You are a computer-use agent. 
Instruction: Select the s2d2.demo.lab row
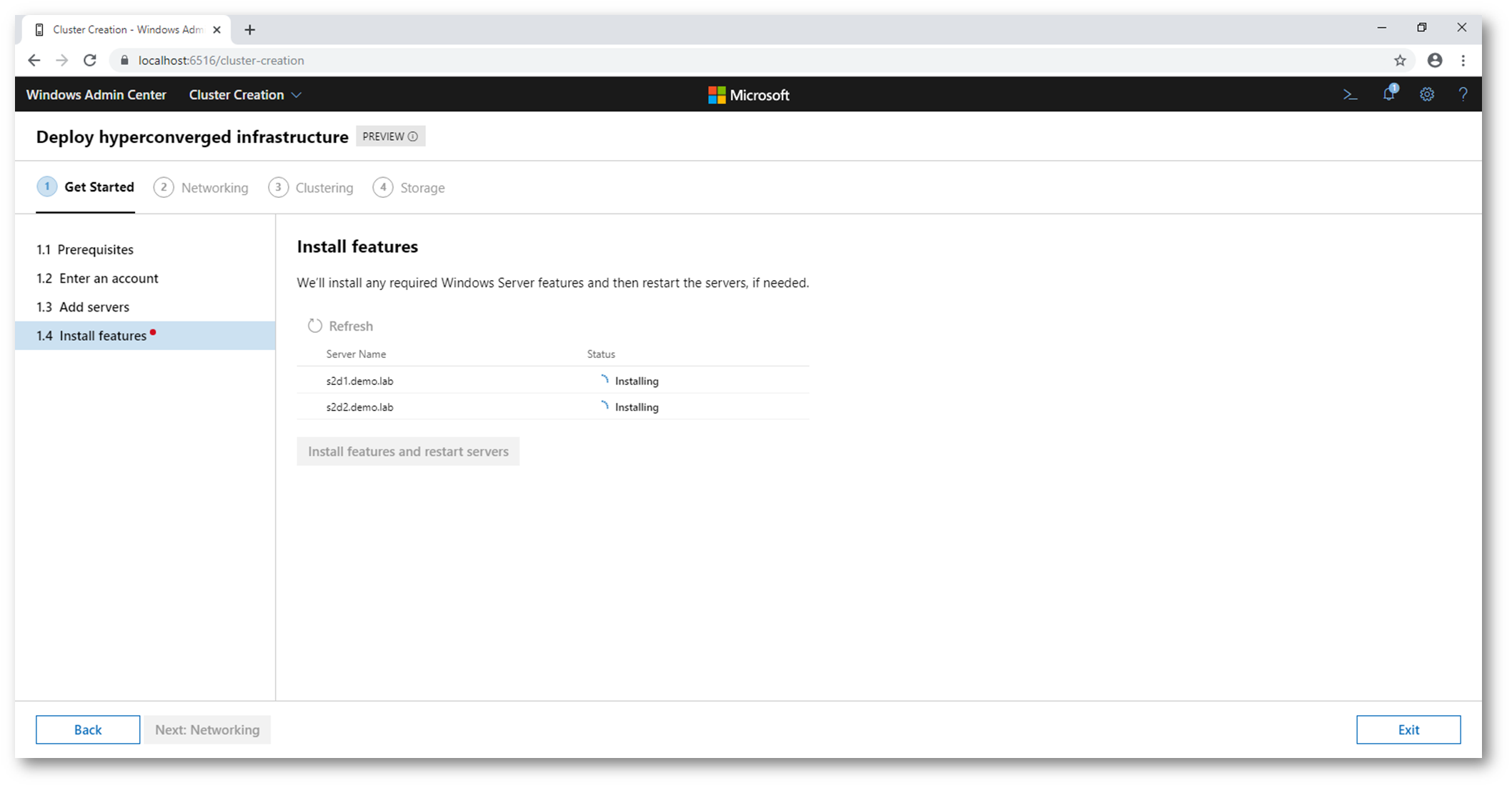point(553,407)
